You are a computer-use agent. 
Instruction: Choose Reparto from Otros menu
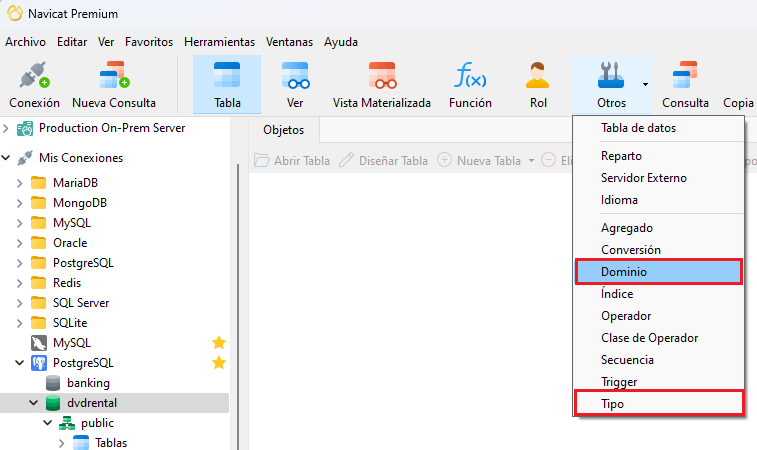[x=659, y=156]
